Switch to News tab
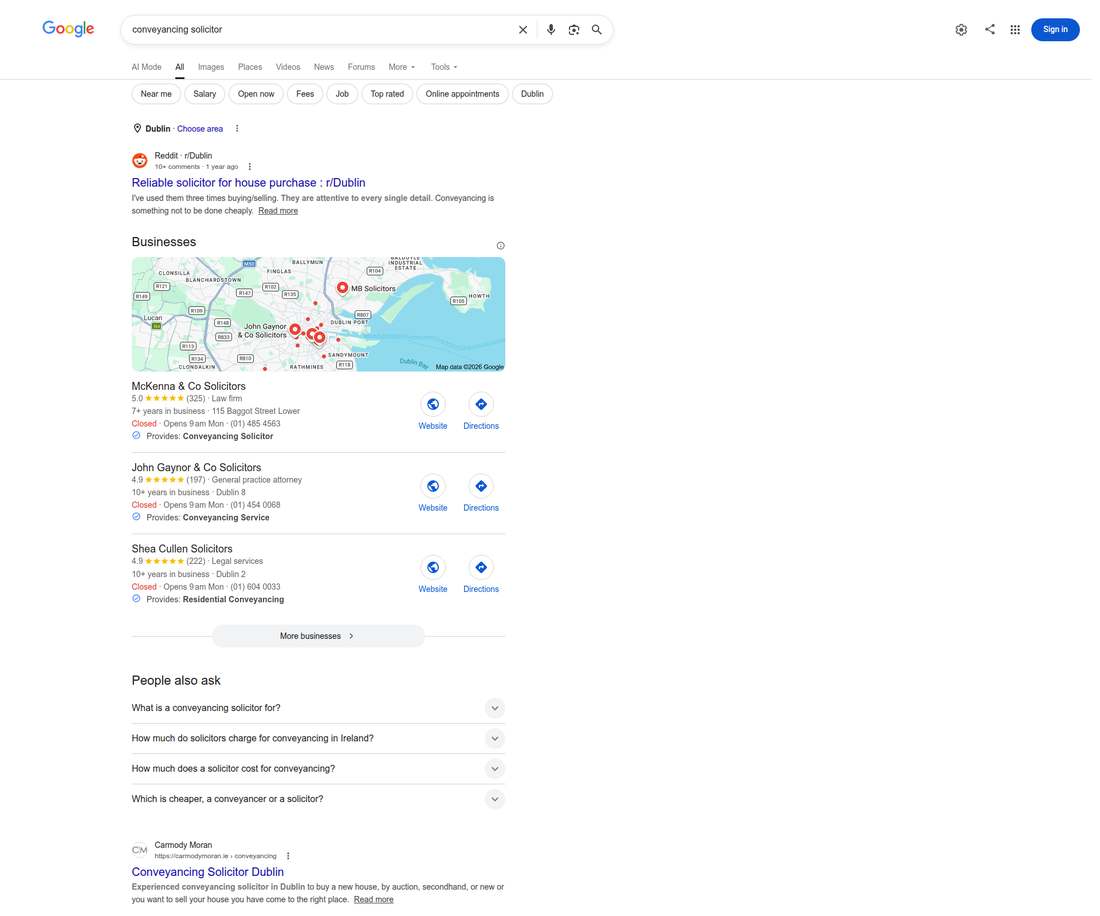Viewport: 1100px width, 916px height. click(x=323, y=67)
